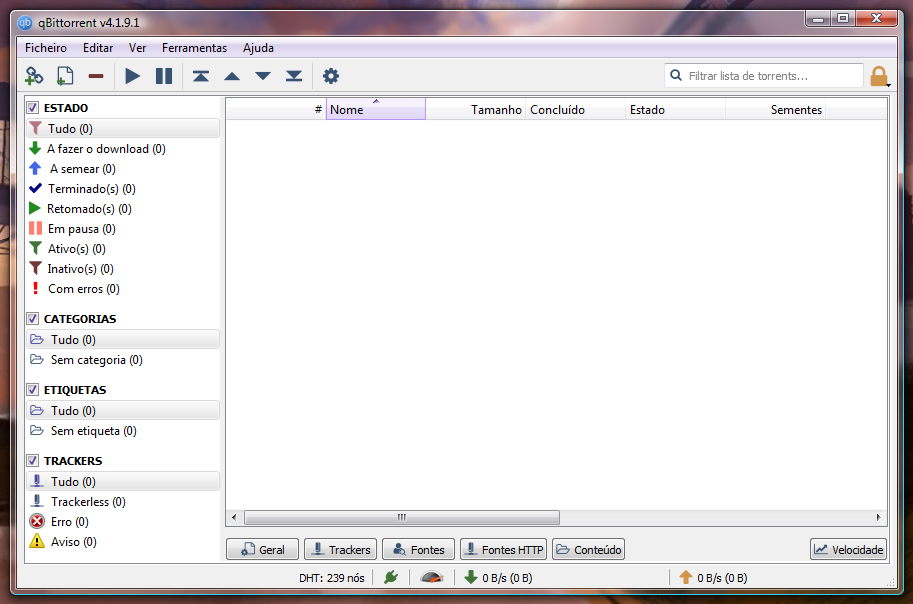Image resolution: width=913 pixels, height=604 pixels.
Task: Switch to the Fontes tab
Action: 419,549
